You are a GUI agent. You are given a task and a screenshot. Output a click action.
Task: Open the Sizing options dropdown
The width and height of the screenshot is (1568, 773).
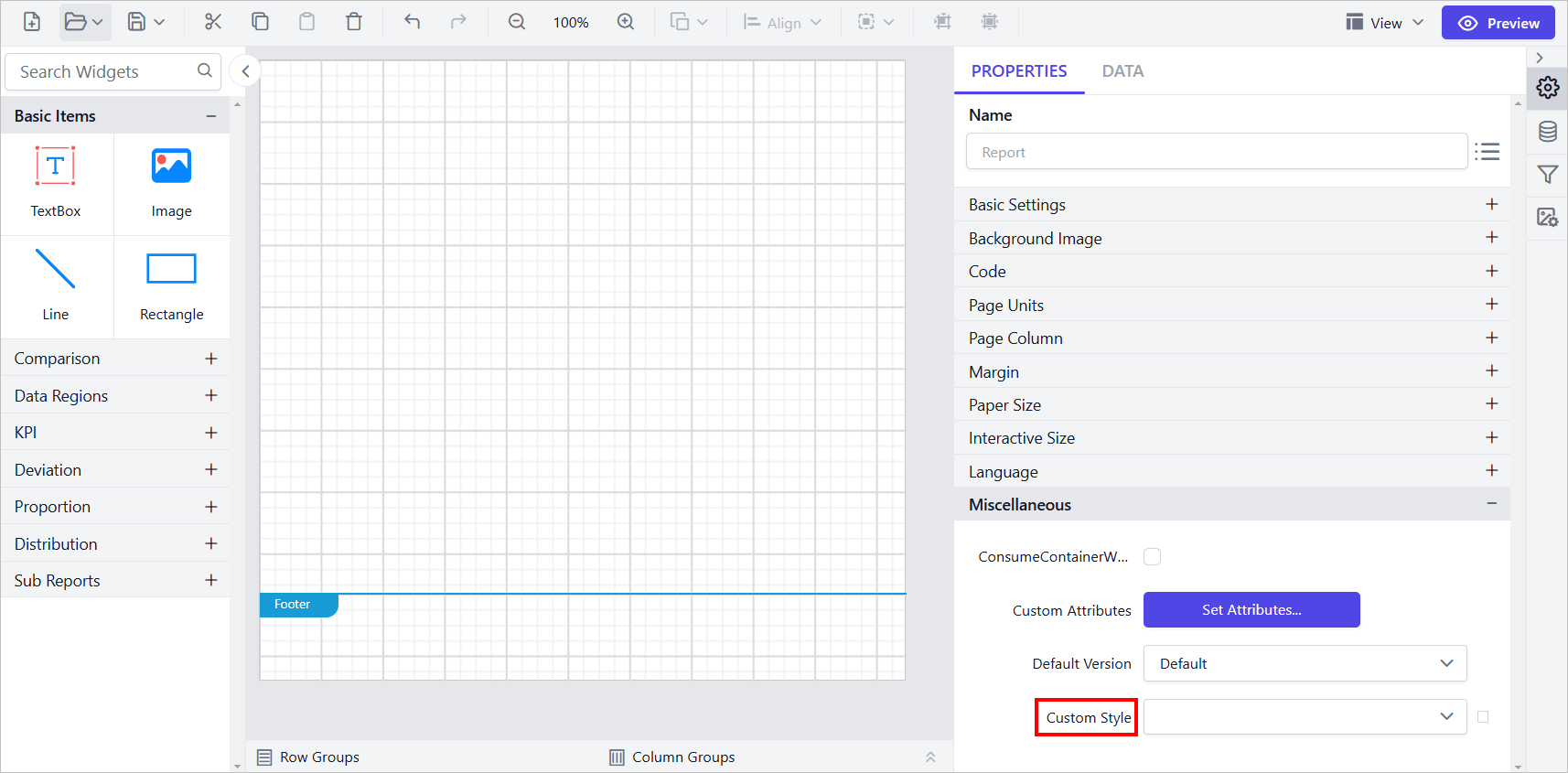pos(875,22)
